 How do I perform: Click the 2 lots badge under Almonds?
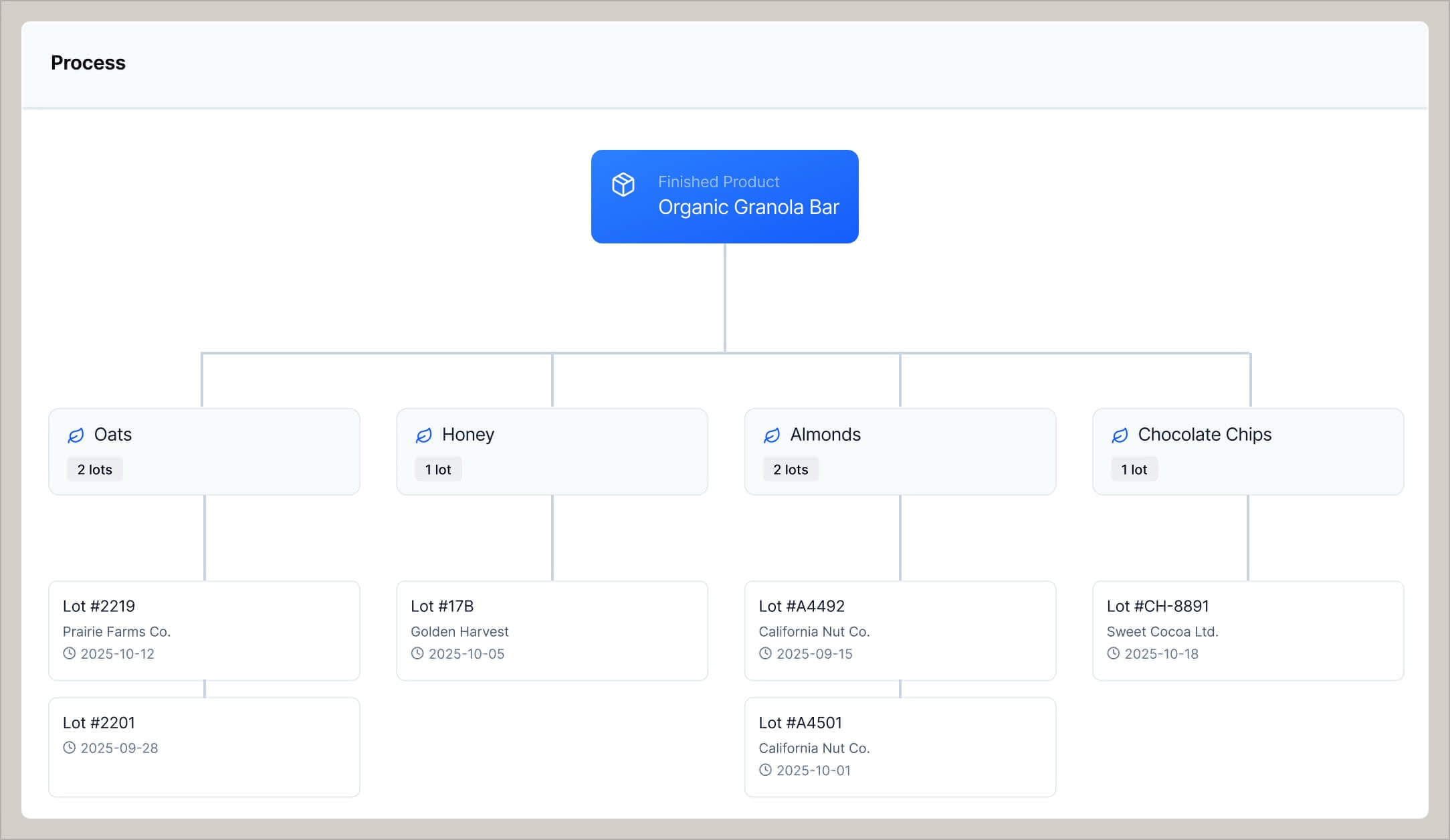[x=791, y=469]
